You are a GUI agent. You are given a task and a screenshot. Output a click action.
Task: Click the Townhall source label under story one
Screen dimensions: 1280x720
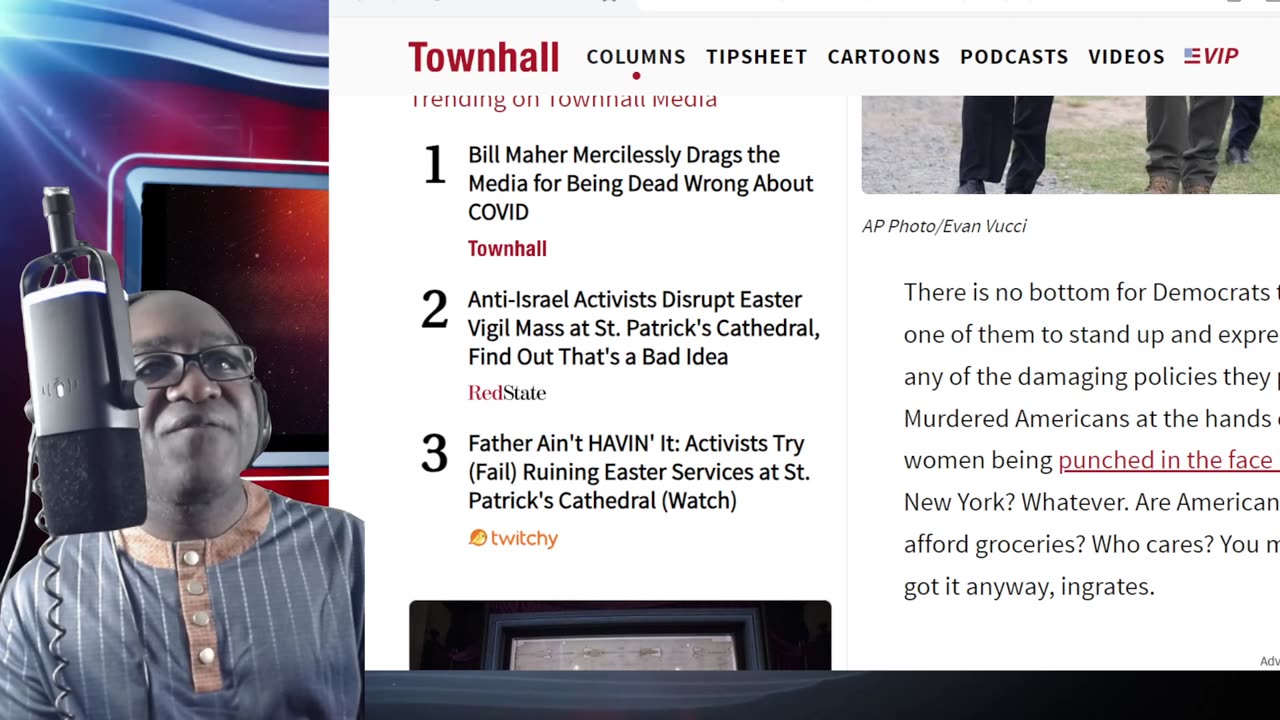(507, 248)
